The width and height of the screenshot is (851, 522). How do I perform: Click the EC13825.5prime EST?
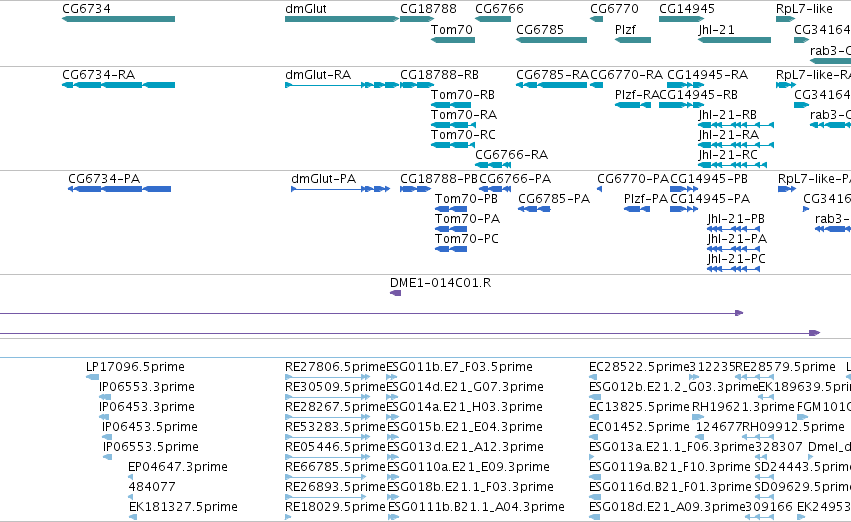[594, 417]
